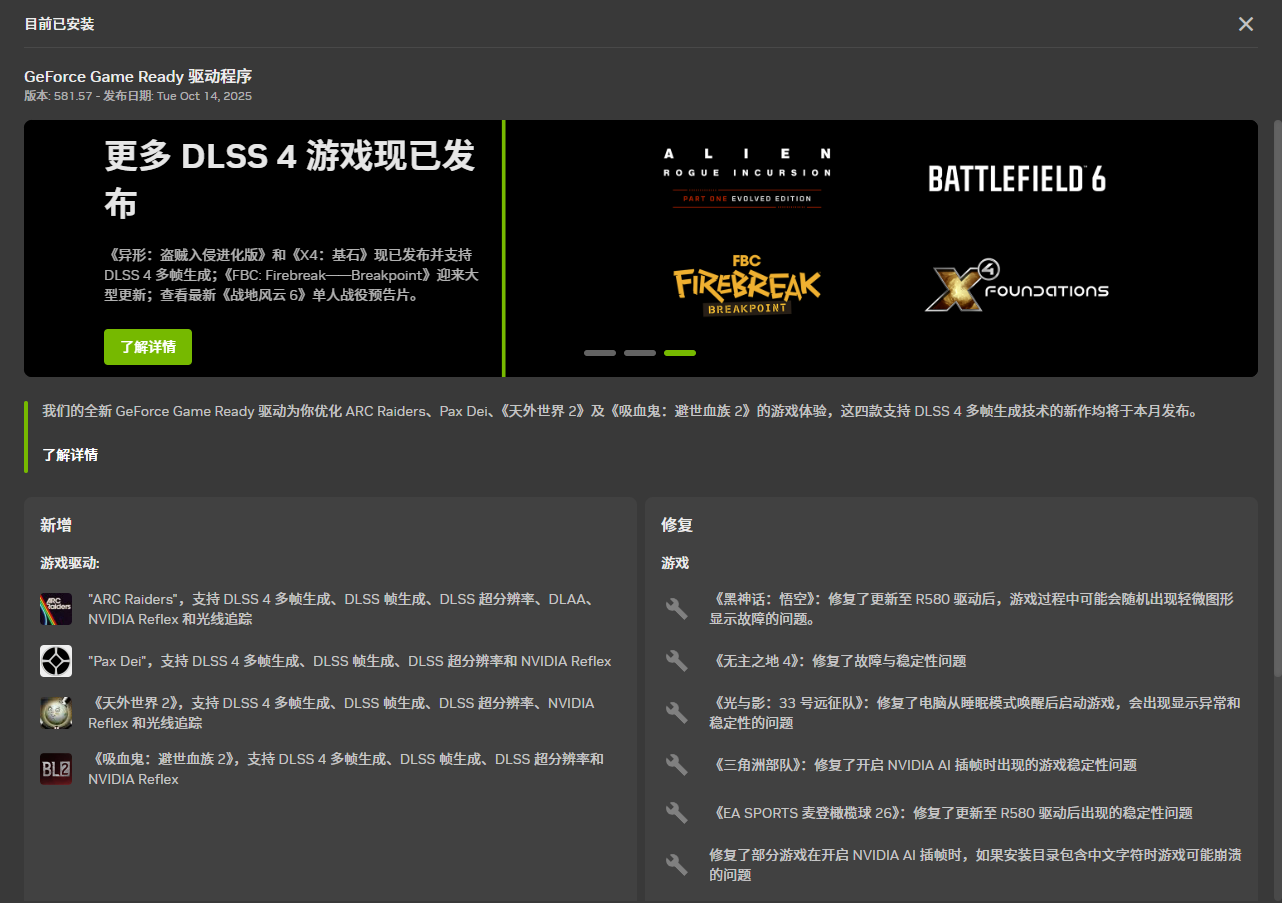The image size is (1282, 903).
Task: Click the green 了解详情 banner button
Action: (148, 347)
